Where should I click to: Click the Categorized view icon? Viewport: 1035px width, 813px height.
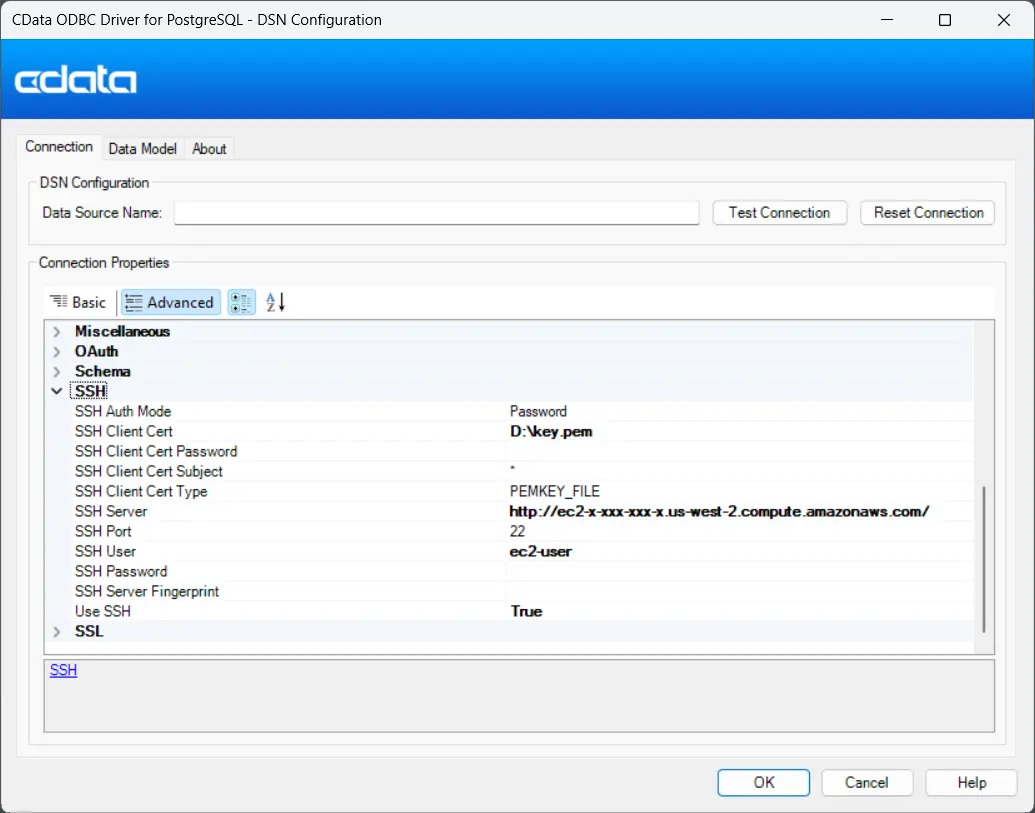241,302
